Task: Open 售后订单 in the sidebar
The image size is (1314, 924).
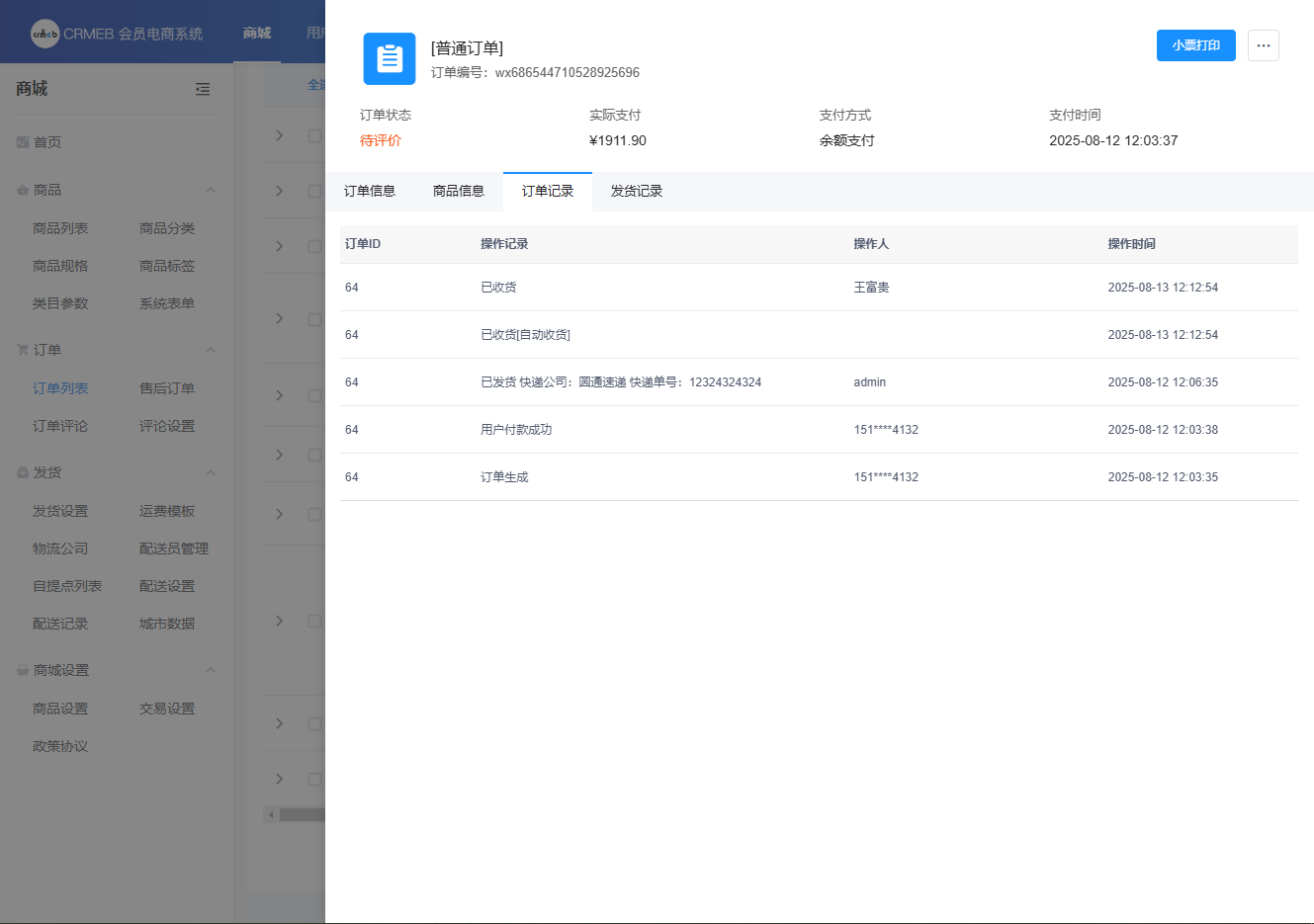Action: point(166,388)
